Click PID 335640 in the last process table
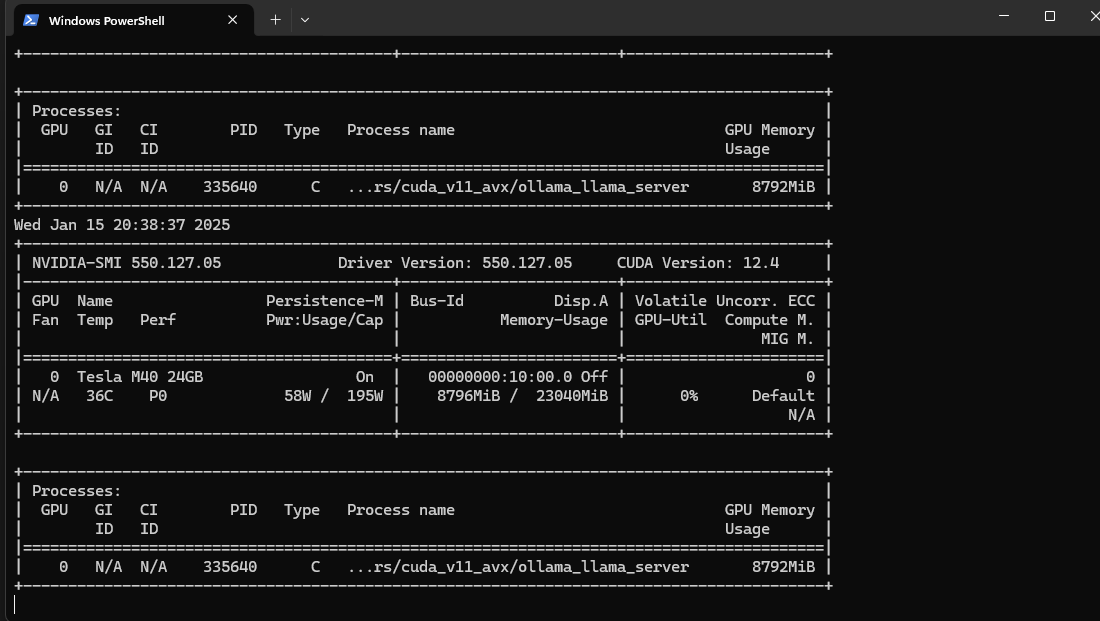The image size is (1100, 621). click(x=230, y=567)
